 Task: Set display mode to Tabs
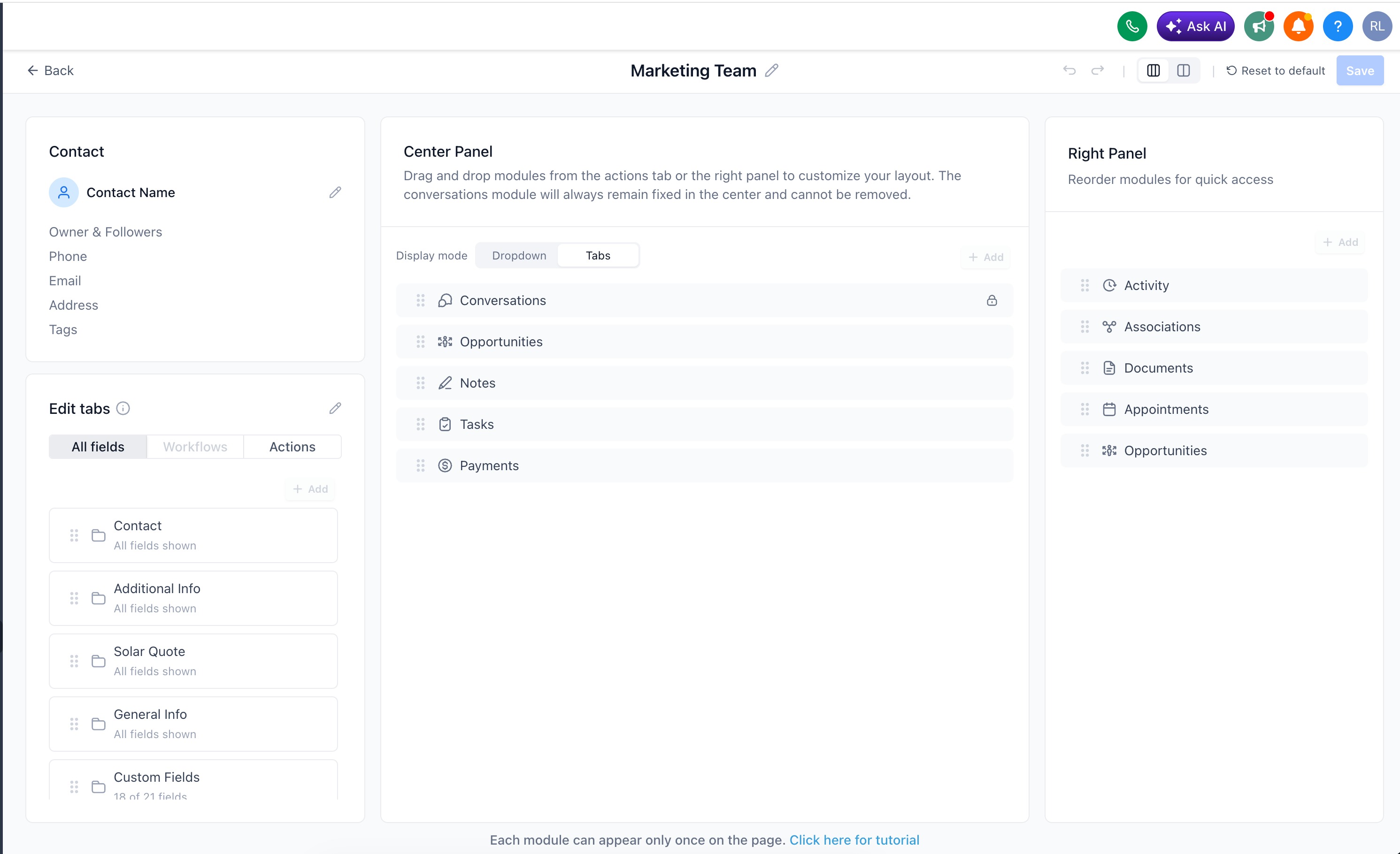(598, 256)
